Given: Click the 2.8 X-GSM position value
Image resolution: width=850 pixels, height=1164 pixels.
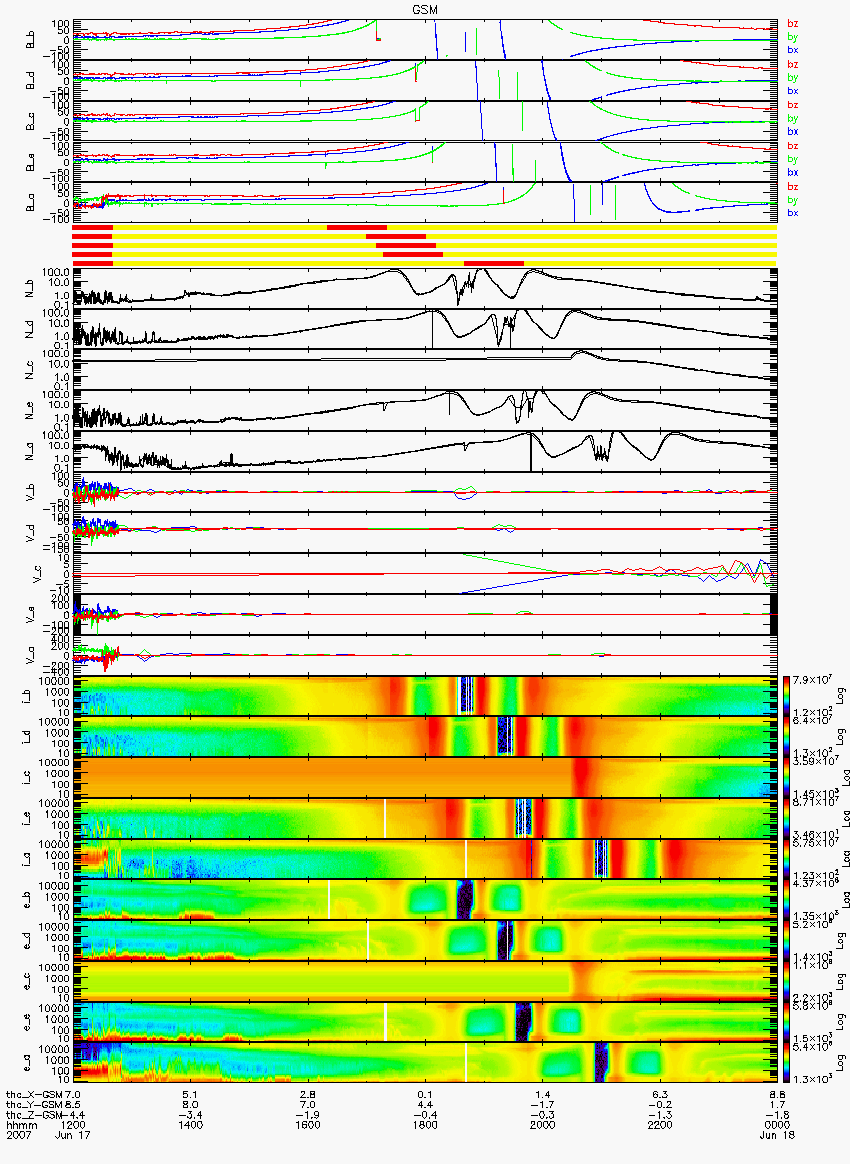Looking at the screenshot, I should tap(307, 1094).
